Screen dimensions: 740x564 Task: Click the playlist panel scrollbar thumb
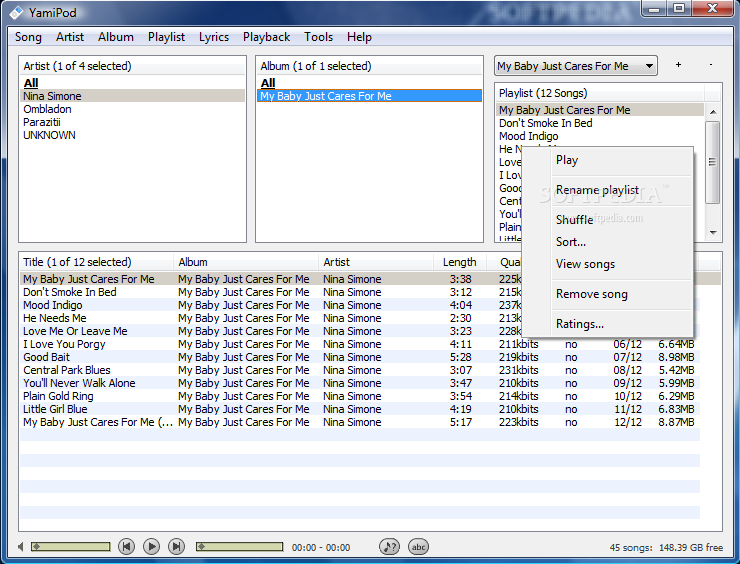(713, 162)
